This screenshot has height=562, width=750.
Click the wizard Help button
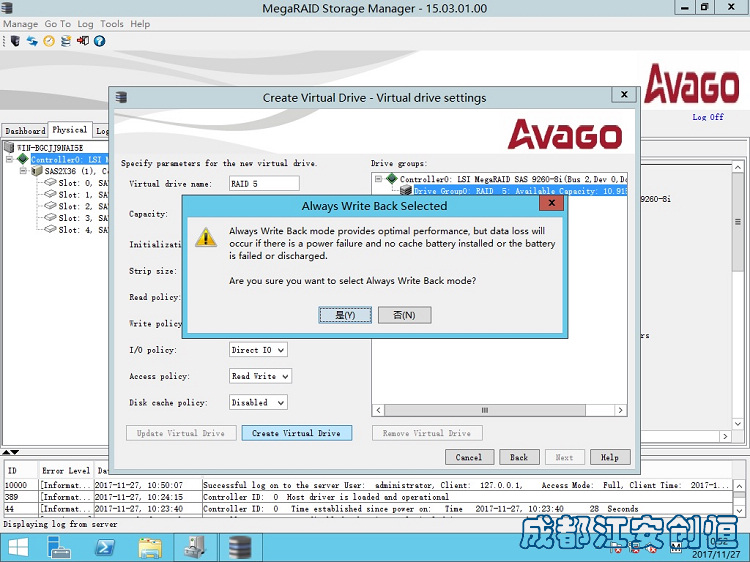[610, 457]
